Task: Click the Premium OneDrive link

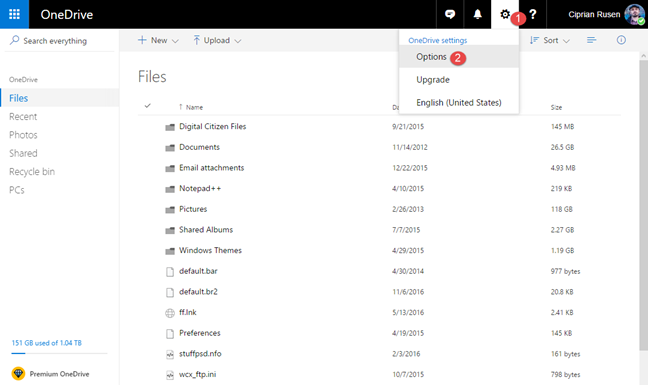Action: [x=59, y=374]
